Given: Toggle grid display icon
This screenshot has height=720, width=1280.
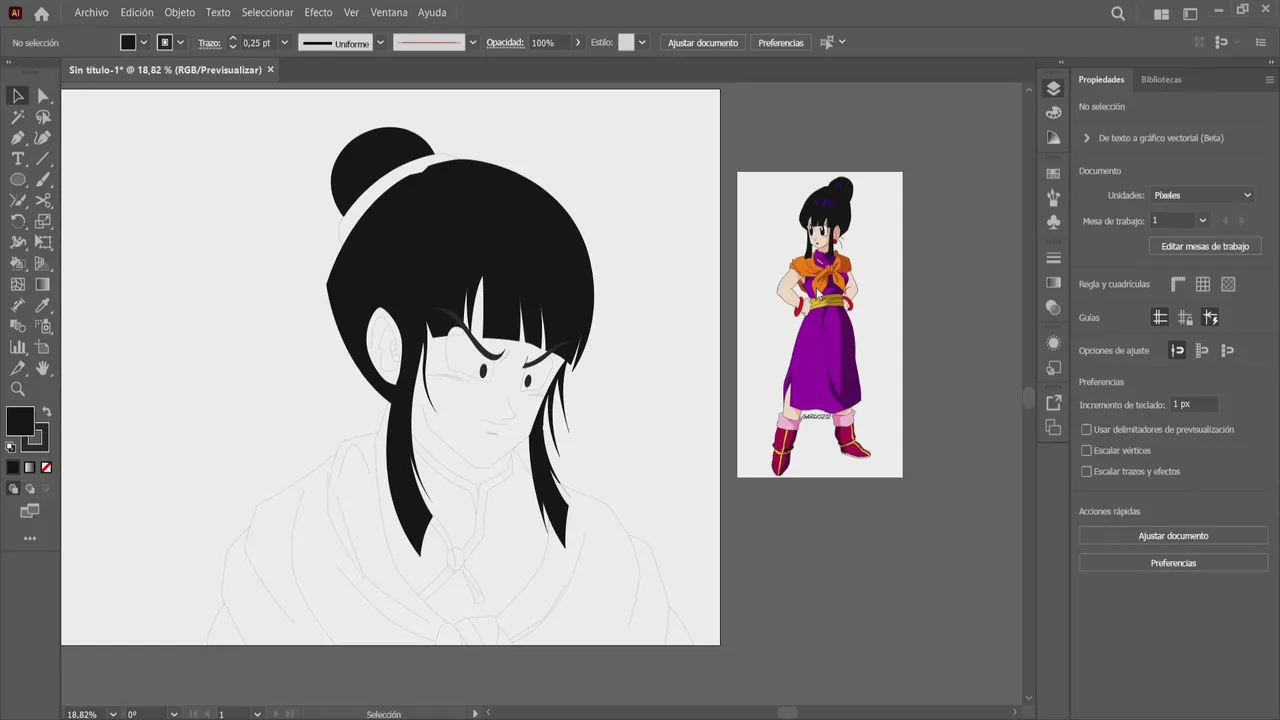Looking at the screenshot, I should [1203, 285].
